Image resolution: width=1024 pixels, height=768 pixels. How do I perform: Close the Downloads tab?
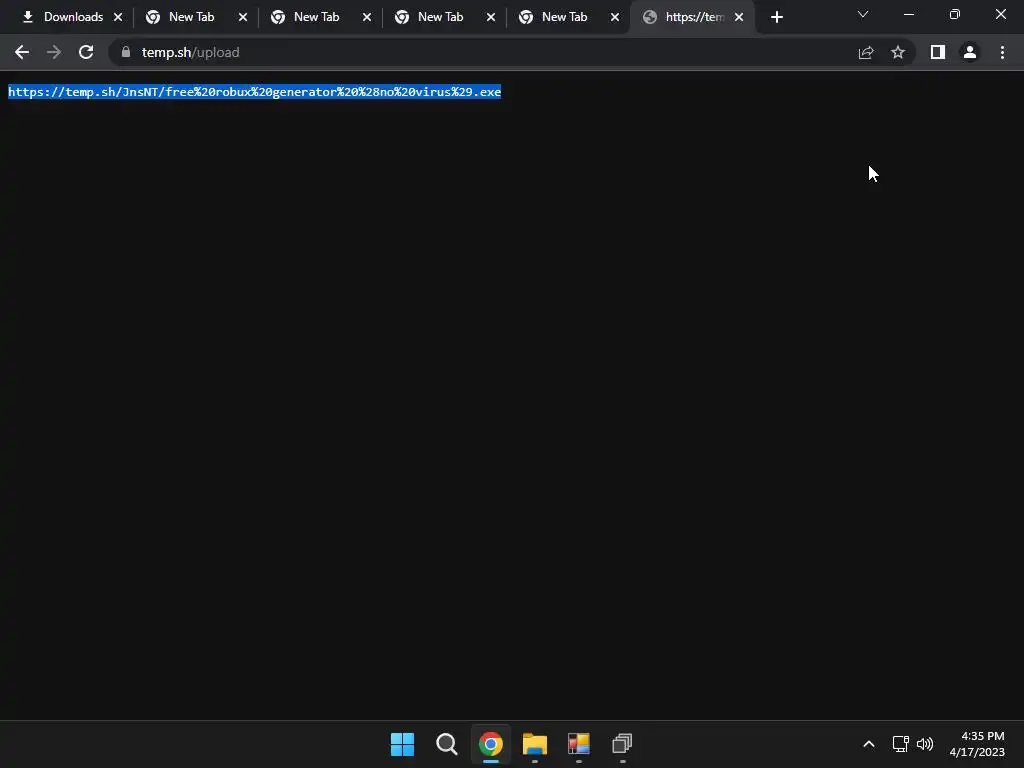118,17
